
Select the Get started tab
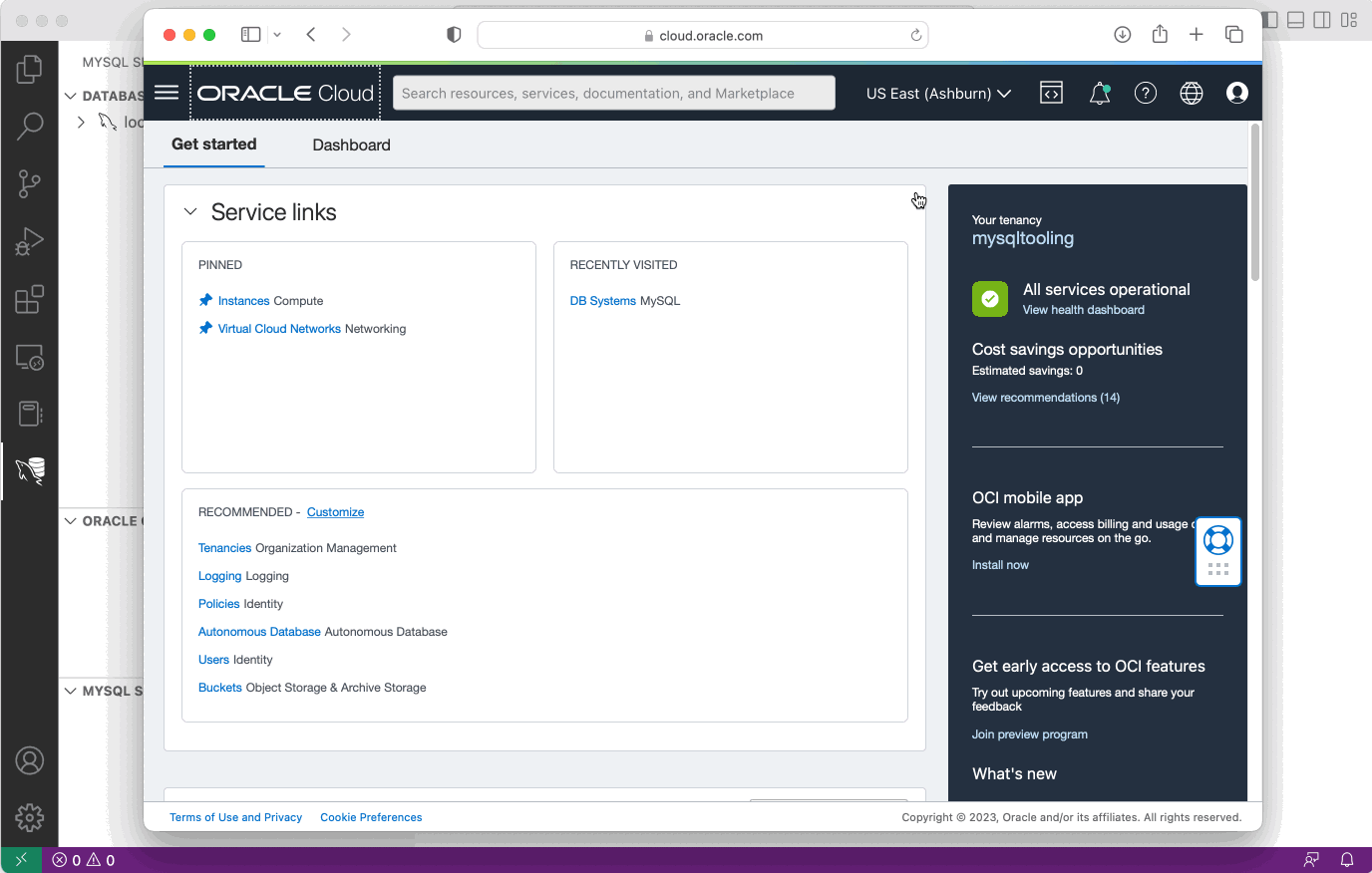(x=213, y=145)
